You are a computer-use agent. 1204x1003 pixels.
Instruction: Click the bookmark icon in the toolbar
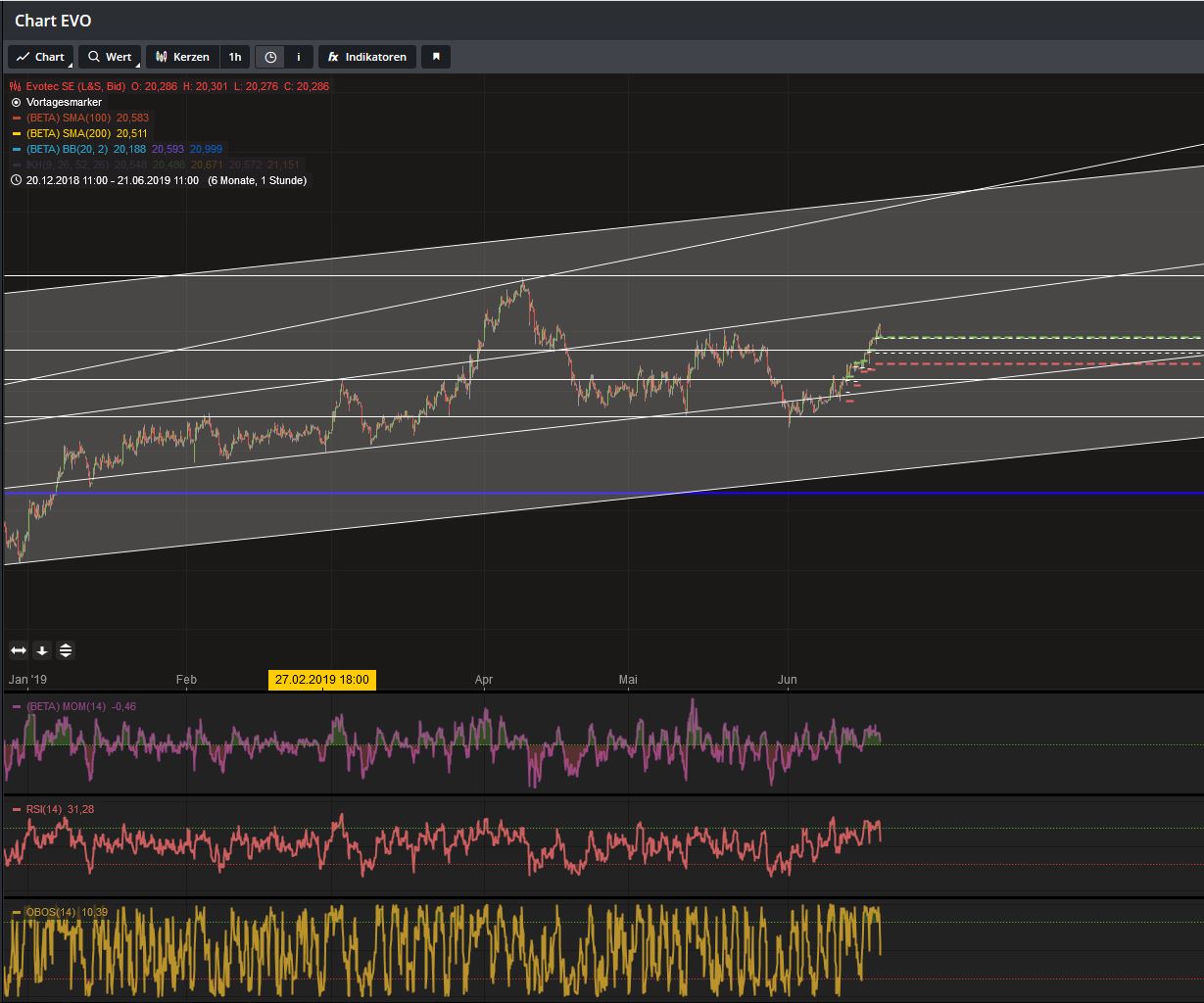pyautogui.click(x=436, y=57)
